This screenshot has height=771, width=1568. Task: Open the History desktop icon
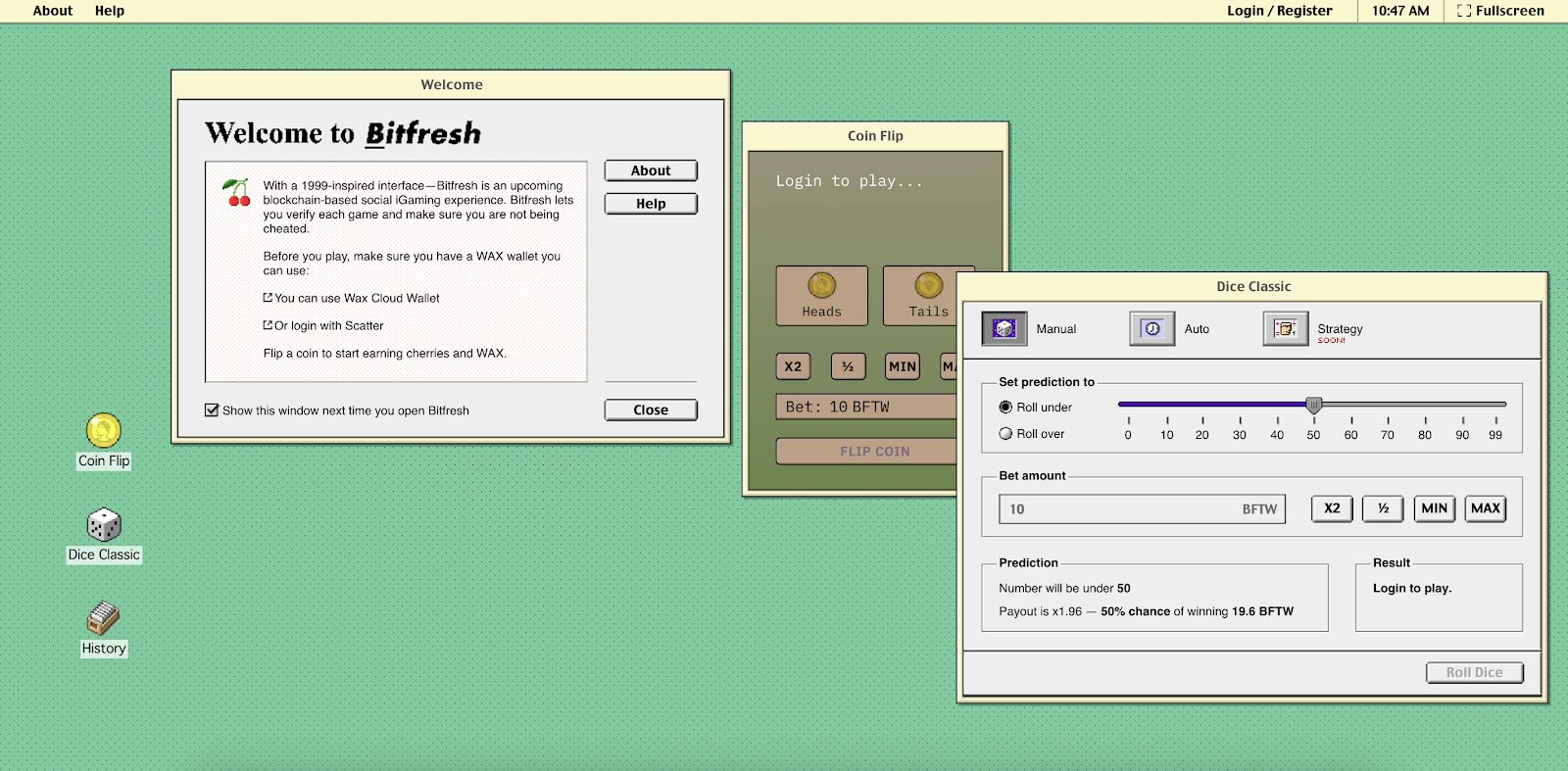pos(104,618)
